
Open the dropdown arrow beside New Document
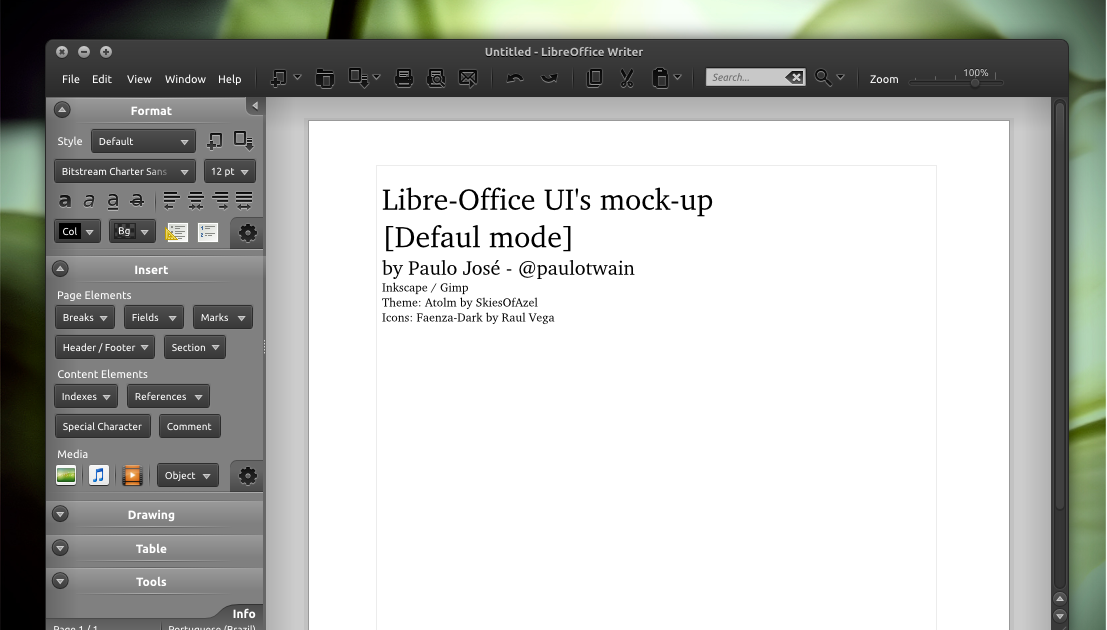pyautogui.click(x=297, y=77)
